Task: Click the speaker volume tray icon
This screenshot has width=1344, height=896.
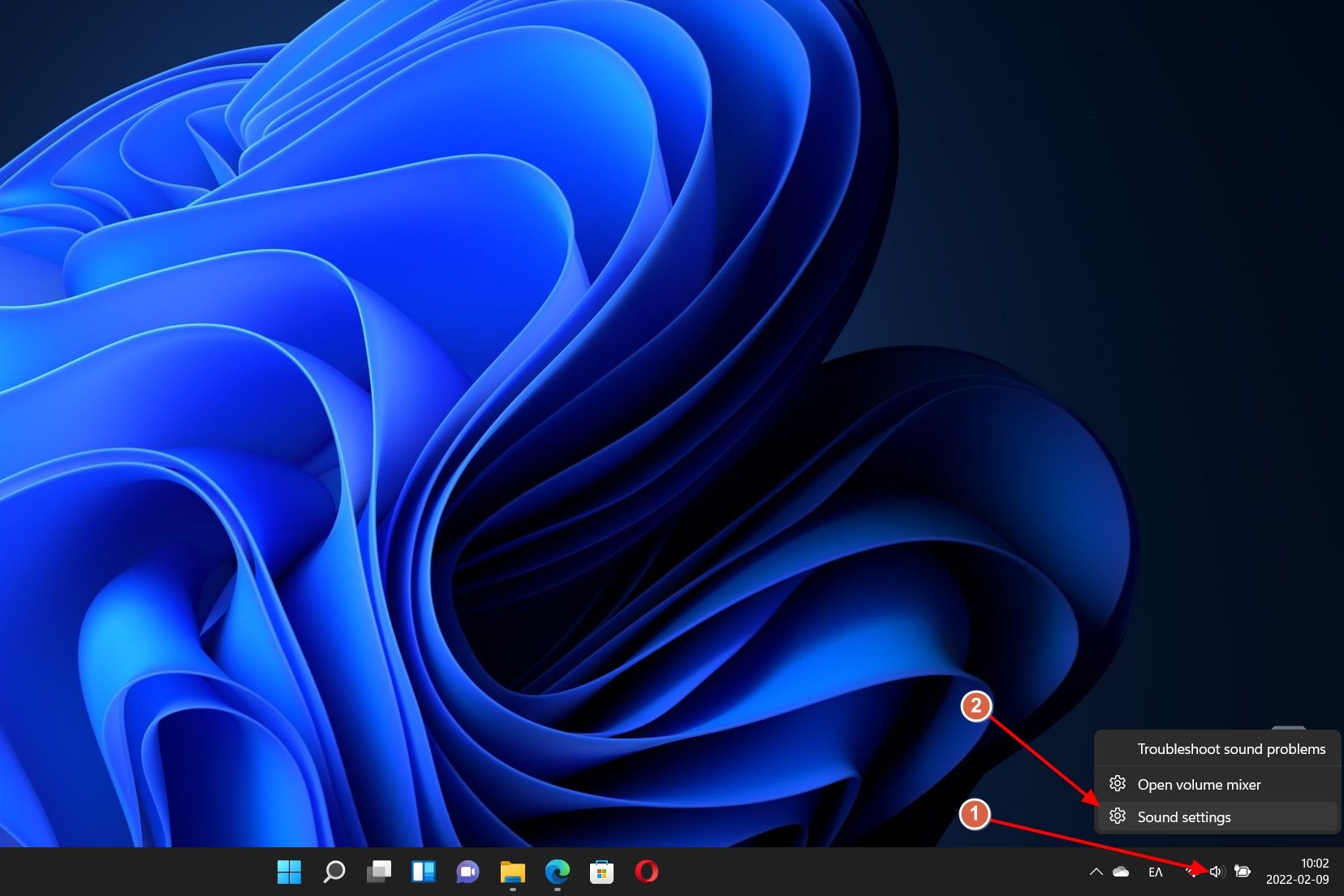Action: [1217, 872]
